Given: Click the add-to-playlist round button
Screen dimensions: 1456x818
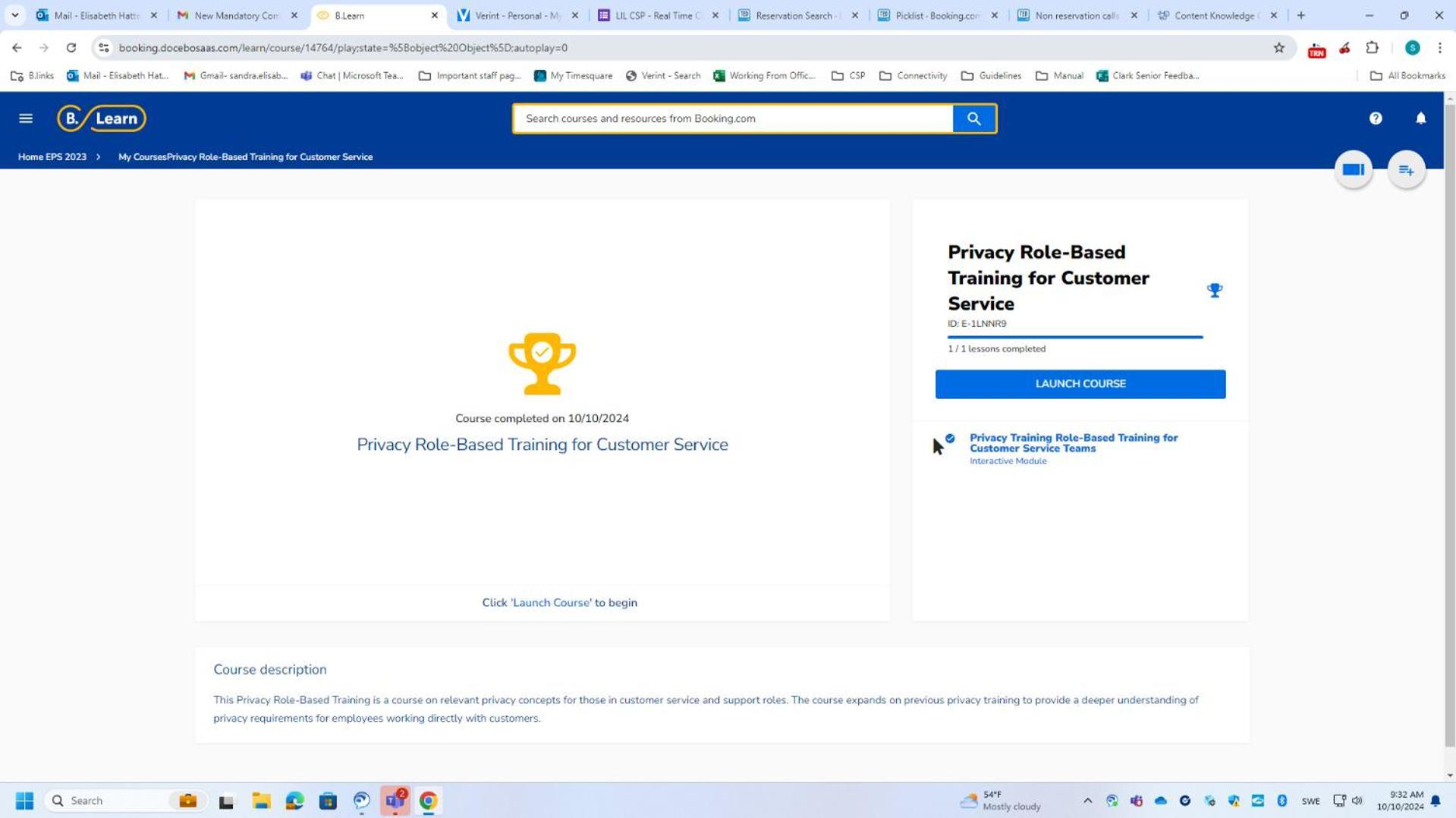Looking at the screenshot, I should (1406, 170).
